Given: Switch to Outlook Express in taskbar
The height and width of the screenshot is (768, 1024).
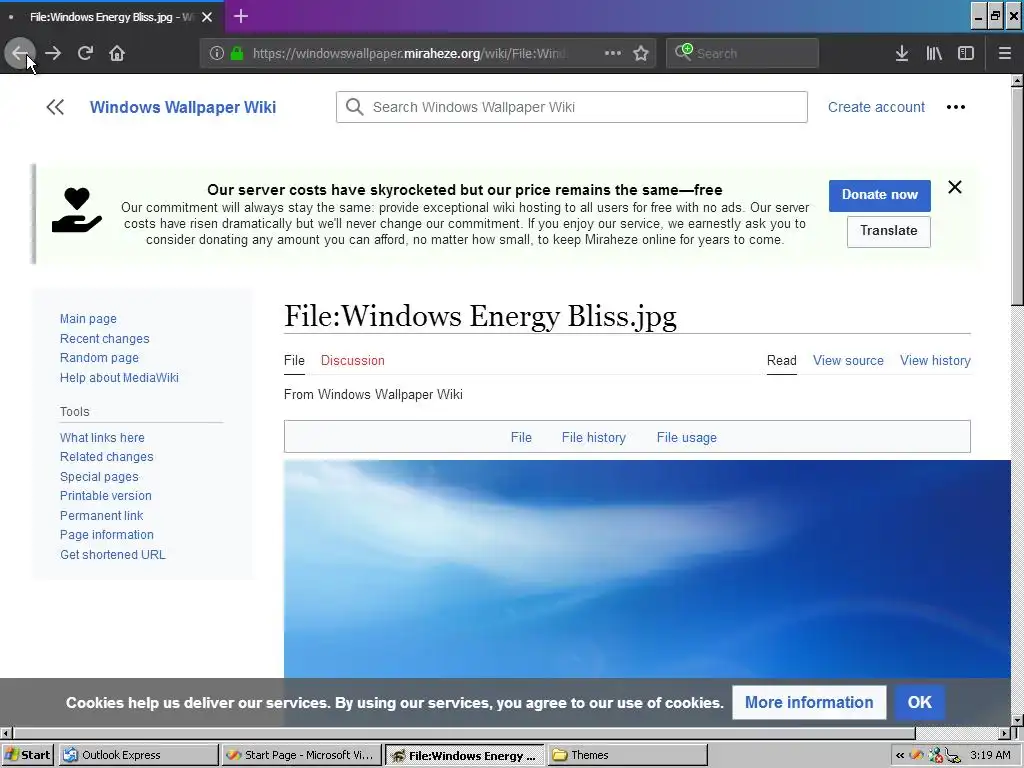Looking at the screenshot, I should [x=138, y=755].
